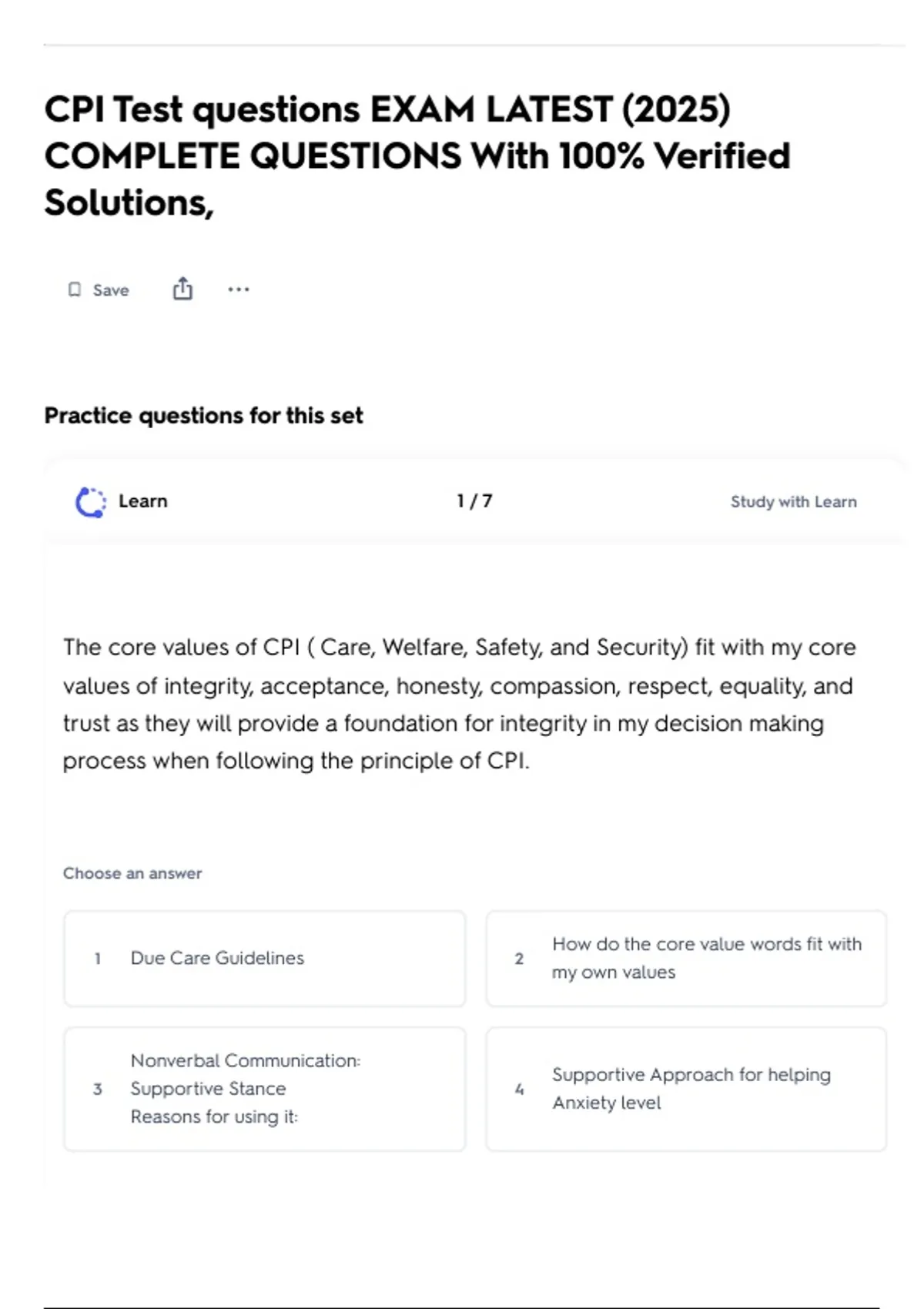
Task: Click the number 2 answer badge
Action: click(519, 959)
